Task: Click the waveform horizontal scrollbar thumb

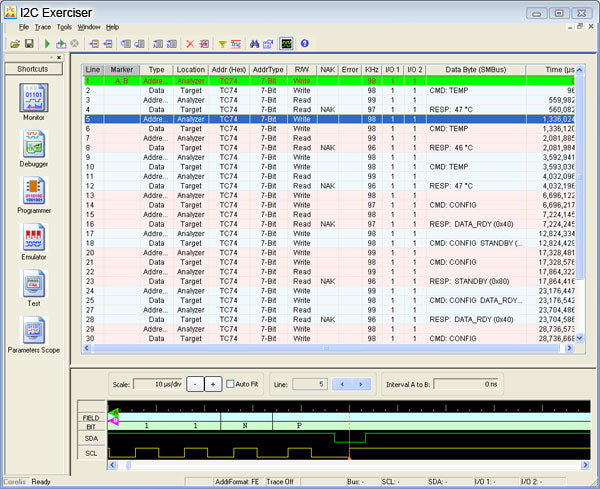Action: (x=129, y=465)
